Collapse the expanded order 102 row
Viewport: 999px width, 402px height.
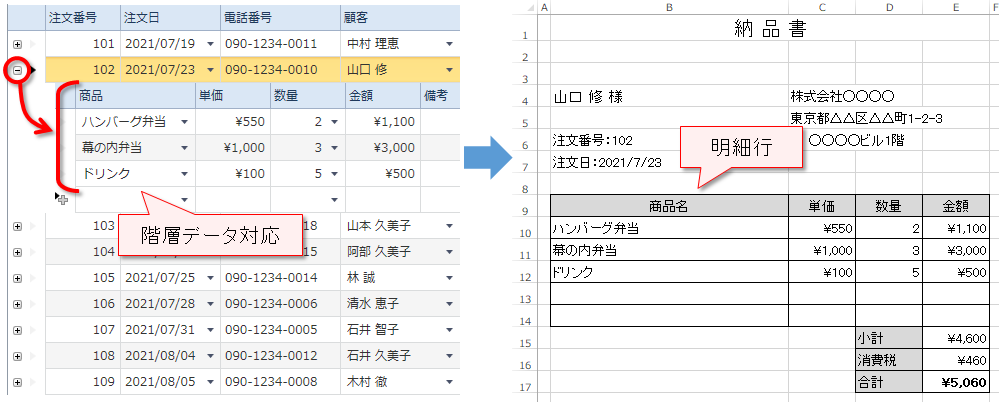click(18, 70)
